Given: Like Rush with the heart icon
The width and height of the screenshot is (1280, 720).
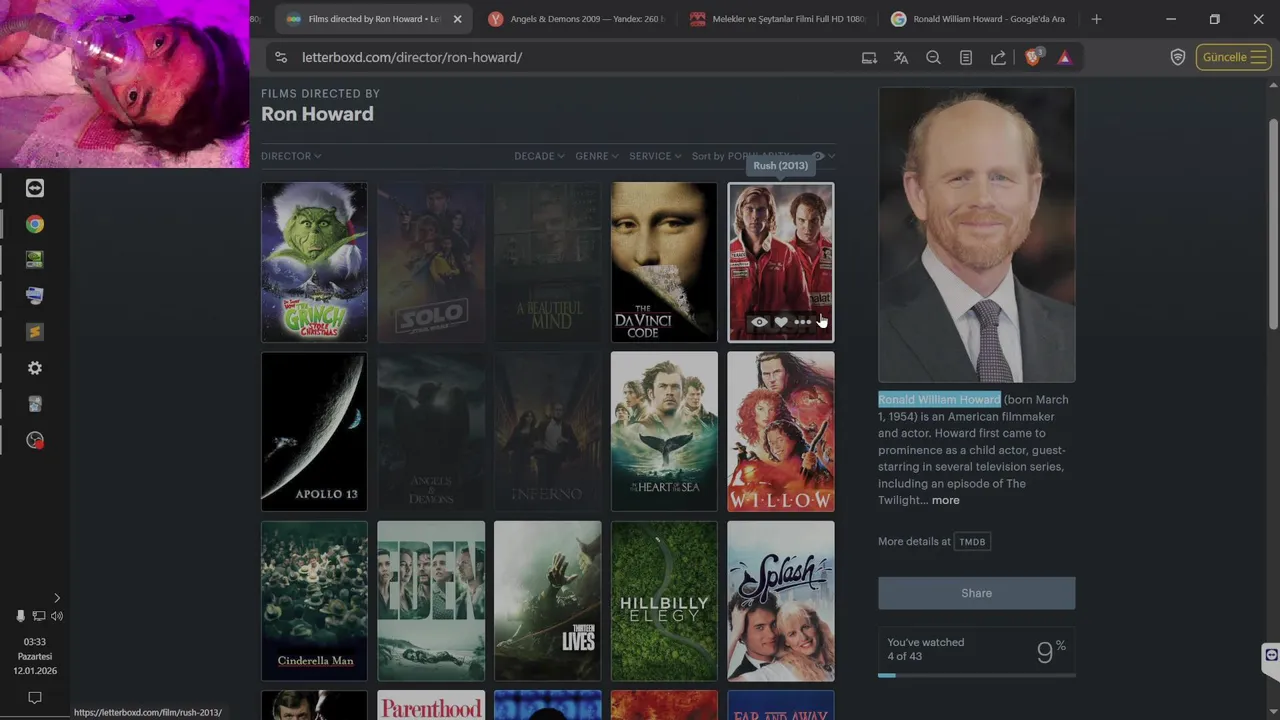Looking at the screenshot, I should click(781, 322).
